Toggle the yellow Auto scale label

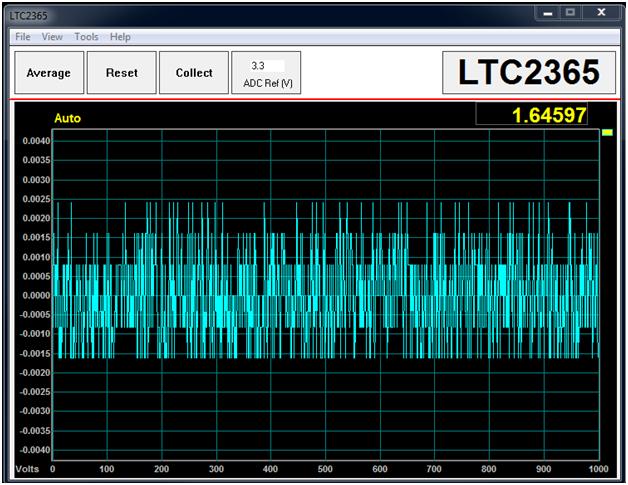pyautogui.click(x=67, y=118)
